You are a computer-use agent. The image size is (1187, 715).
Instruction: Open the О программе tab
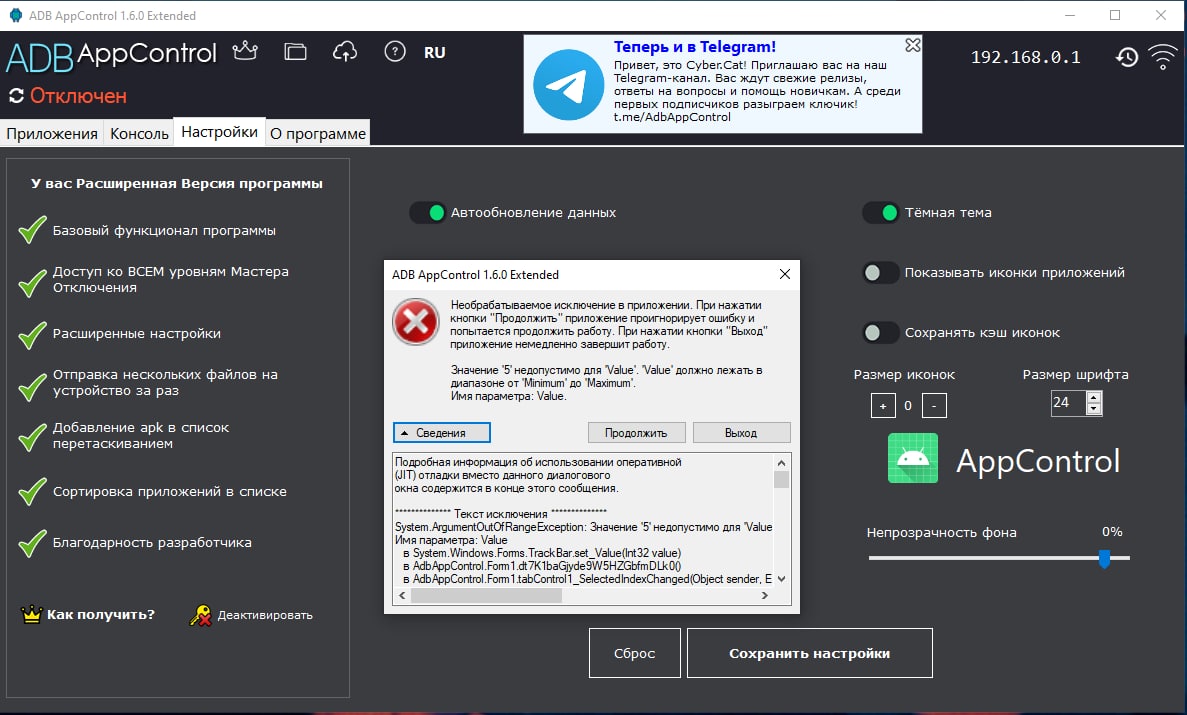[318, 133]
